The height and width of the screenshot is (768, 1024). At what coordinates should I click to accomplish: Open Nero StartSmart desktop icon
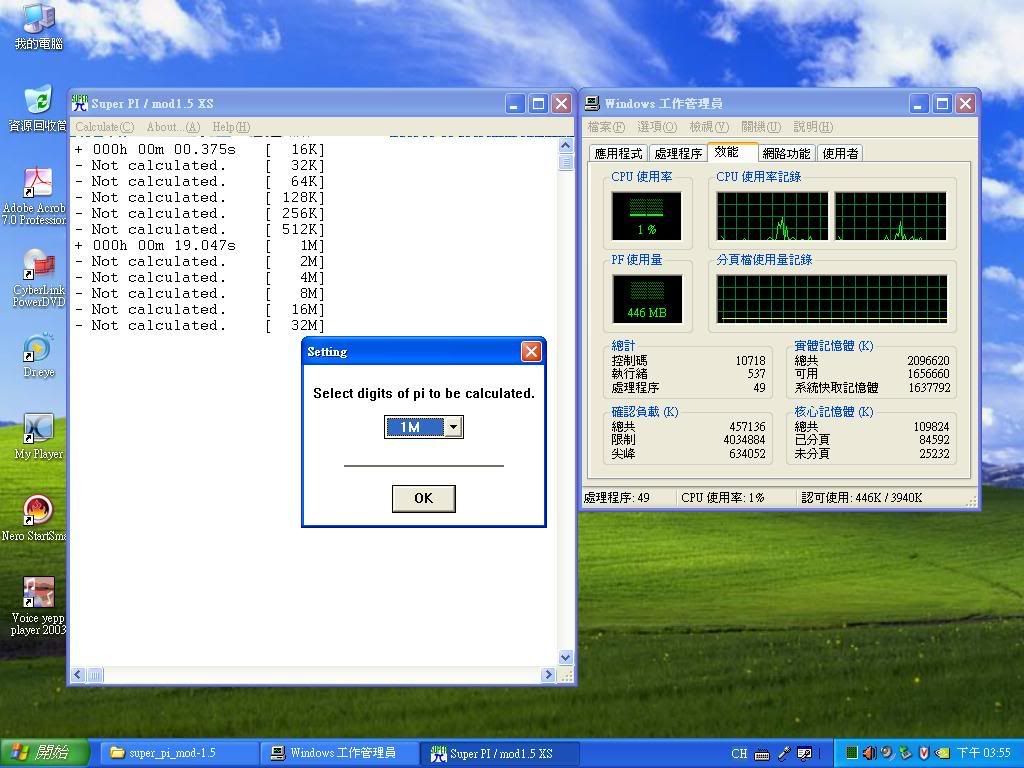pyautogui.click(x=38, y=512)
